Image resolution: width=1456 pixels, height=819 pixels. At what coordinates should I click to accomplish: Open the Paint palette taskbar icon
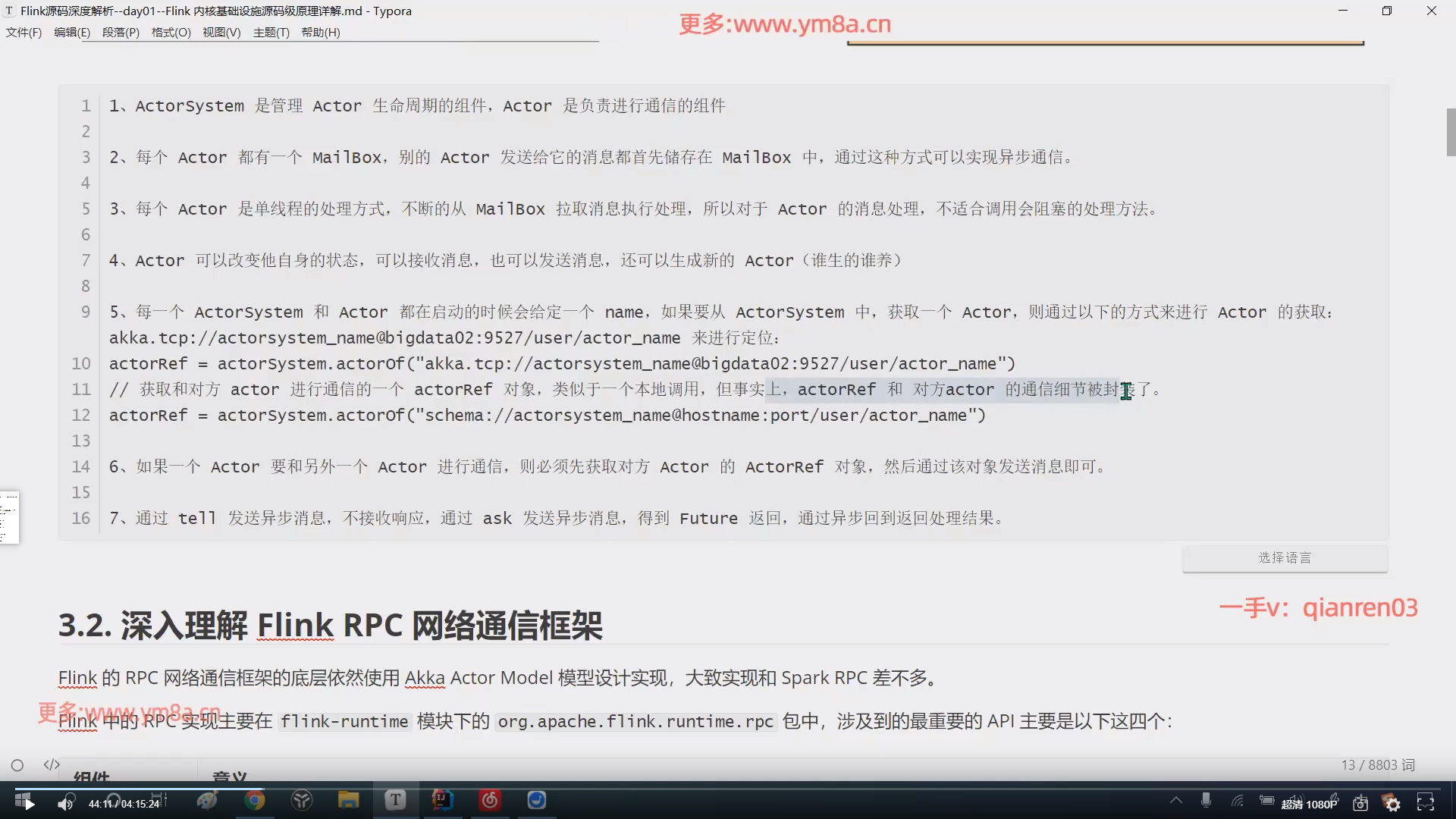pos(207,800)
